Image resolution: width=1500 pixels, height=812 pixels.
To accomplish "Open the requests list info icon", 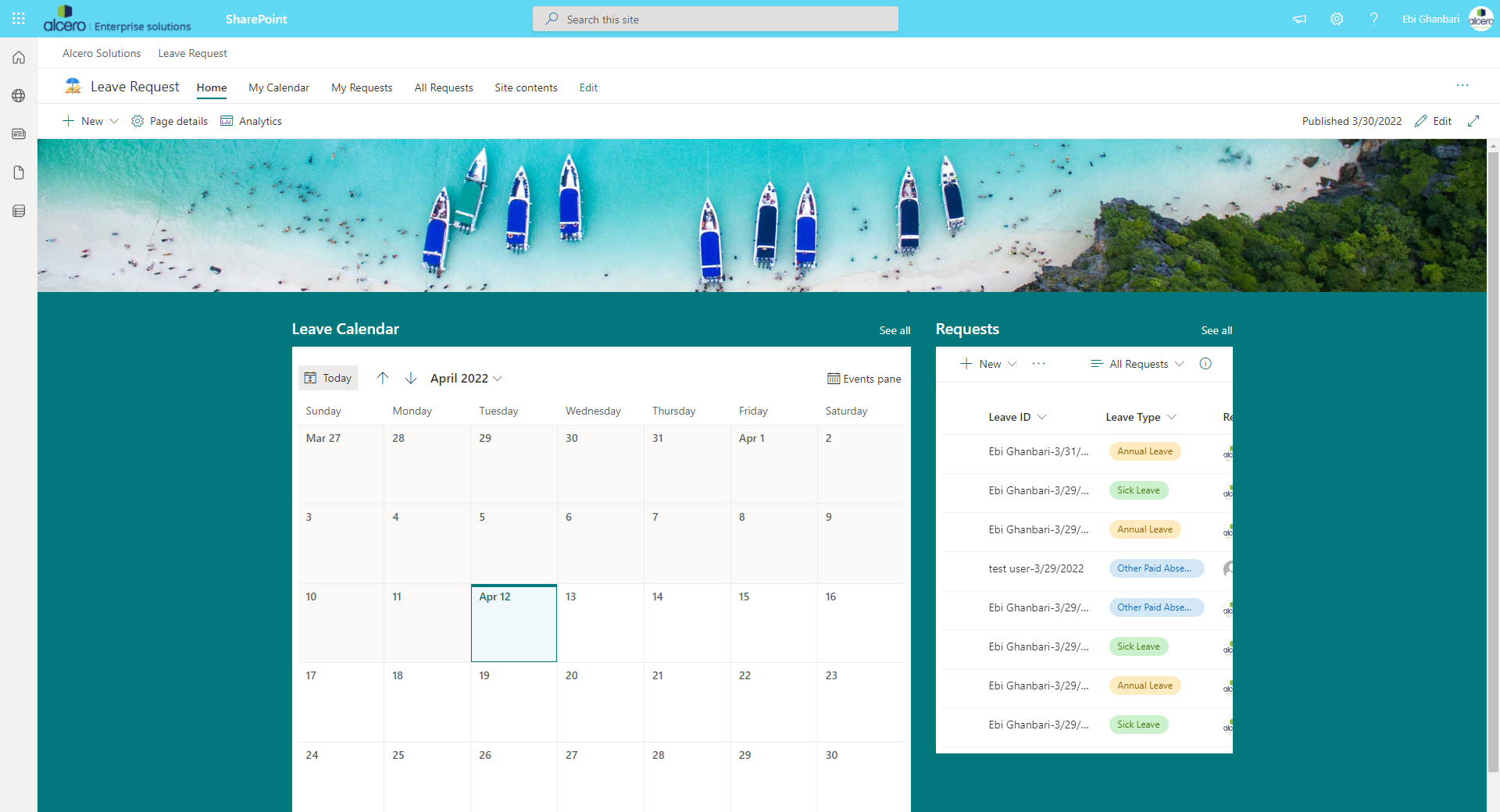I will pos(1205,364).
